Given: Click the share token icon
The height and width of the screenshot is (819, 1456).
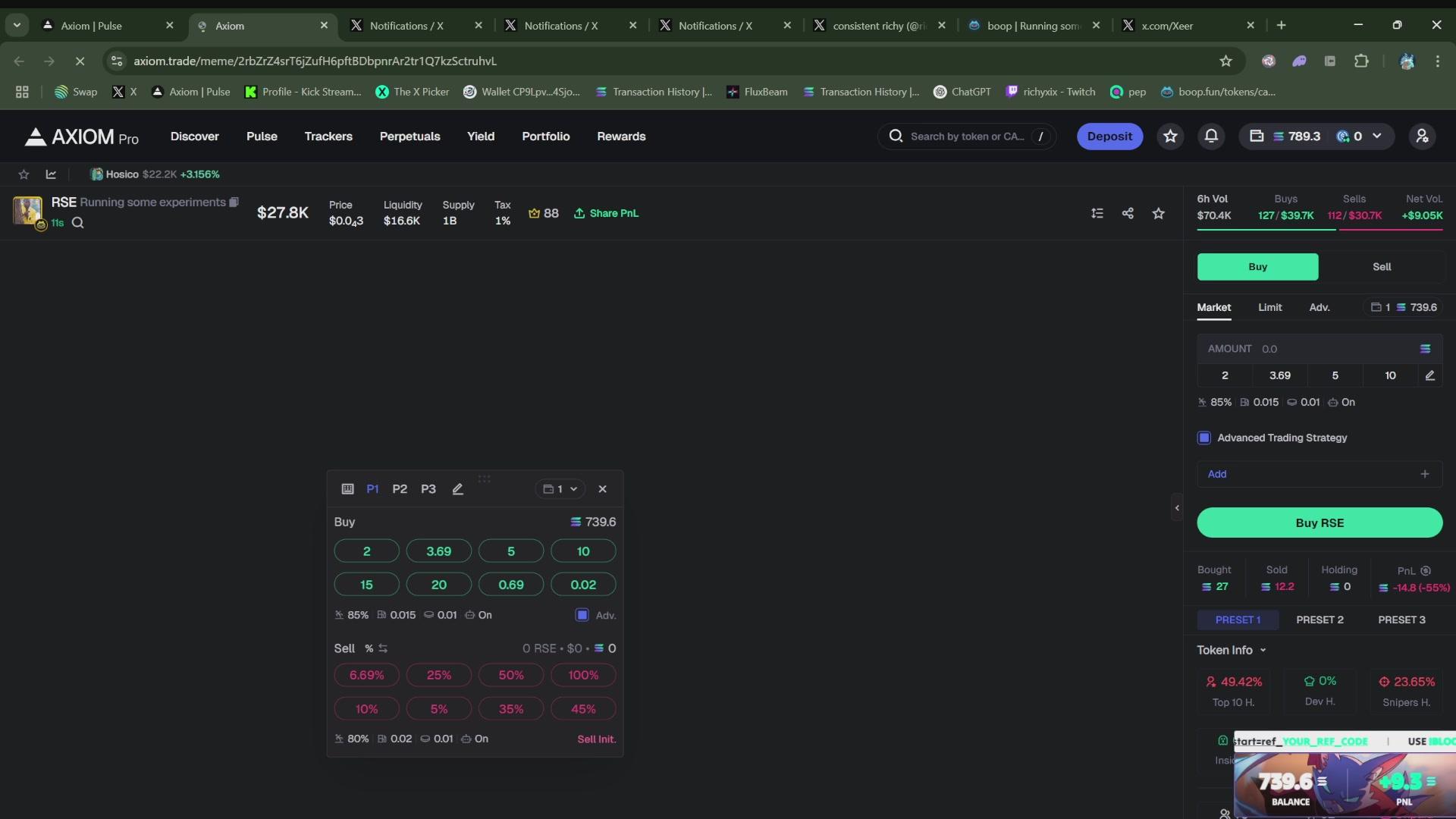Looking at the screenshot, I should (1128, 214).
